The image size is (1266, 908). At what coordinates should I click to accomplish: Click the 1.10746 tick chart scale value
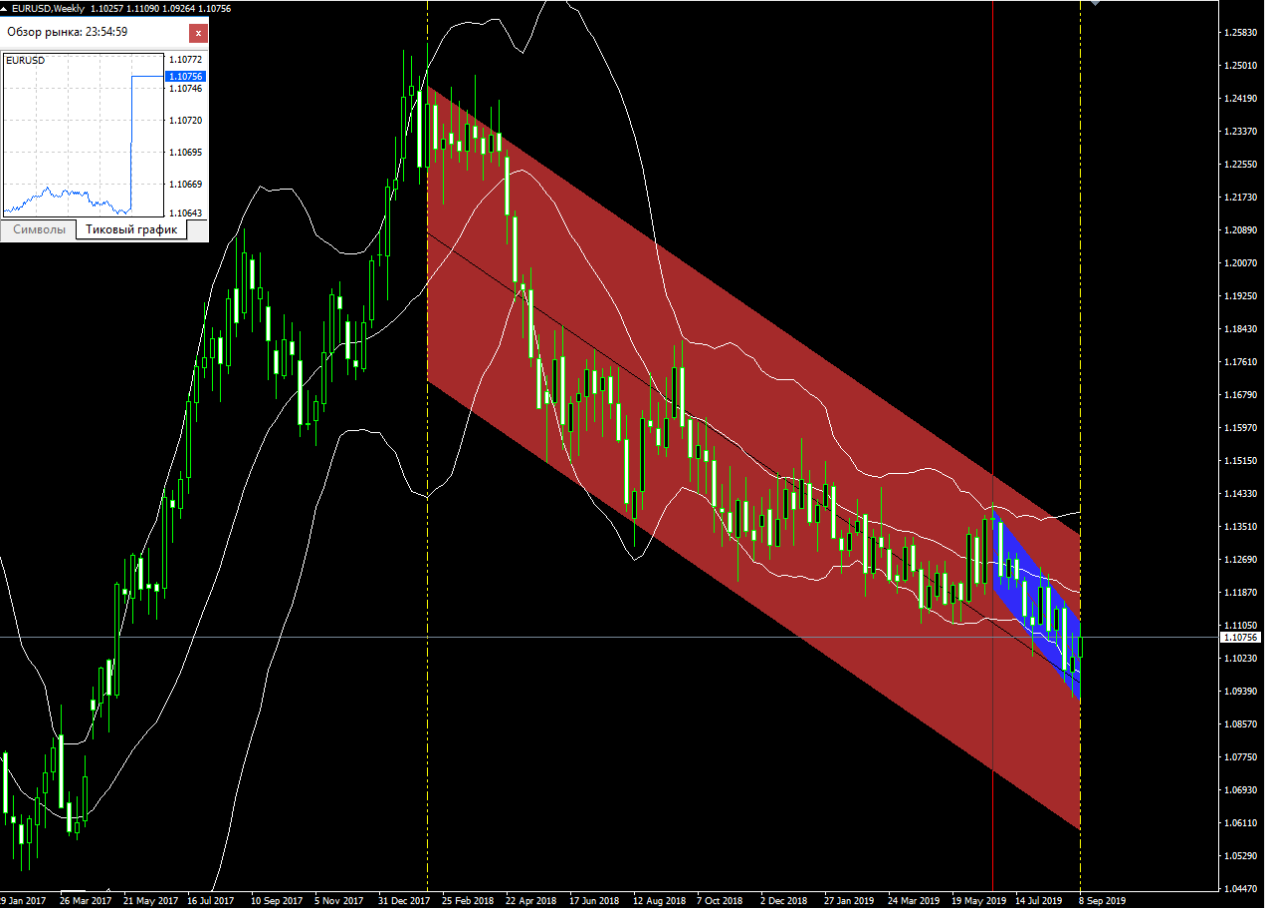pos(186,89)
